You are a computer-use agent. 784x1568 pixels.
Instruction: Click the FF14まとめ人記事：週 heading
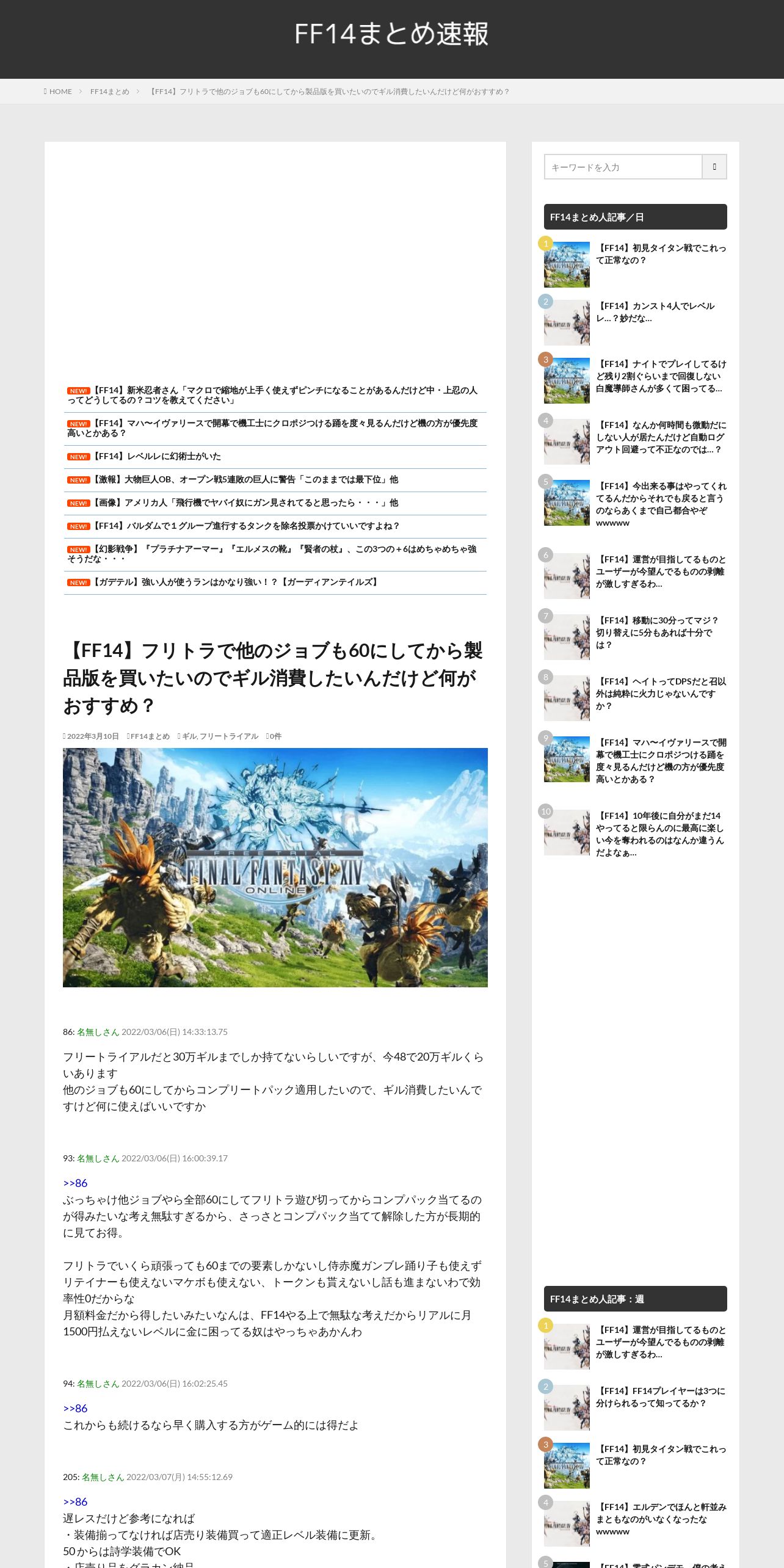point(636,1299)
